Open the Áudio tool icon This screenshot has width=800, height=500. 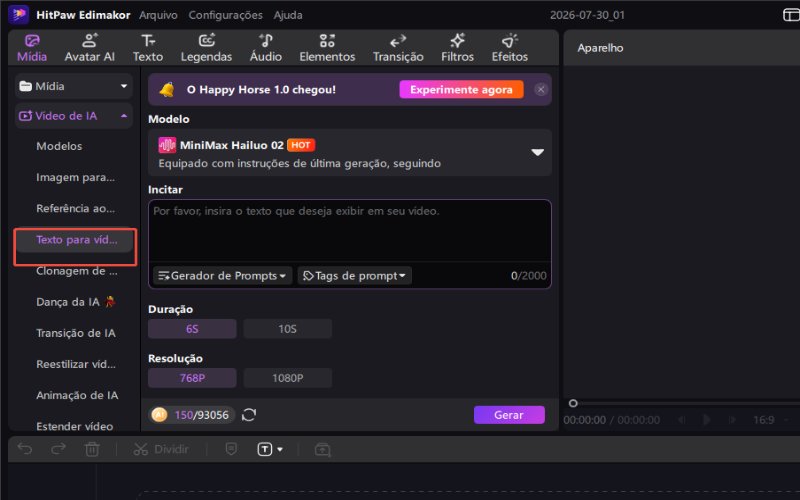click(x=266, y=40)
